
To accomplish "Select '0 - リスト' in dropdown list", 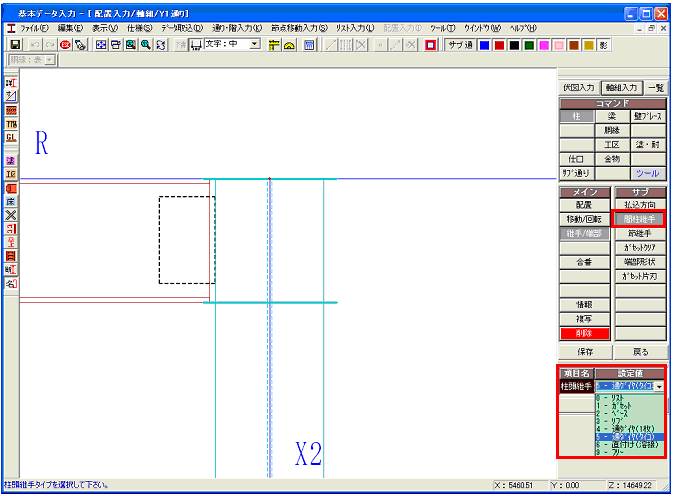I will (x=629, y=398).
